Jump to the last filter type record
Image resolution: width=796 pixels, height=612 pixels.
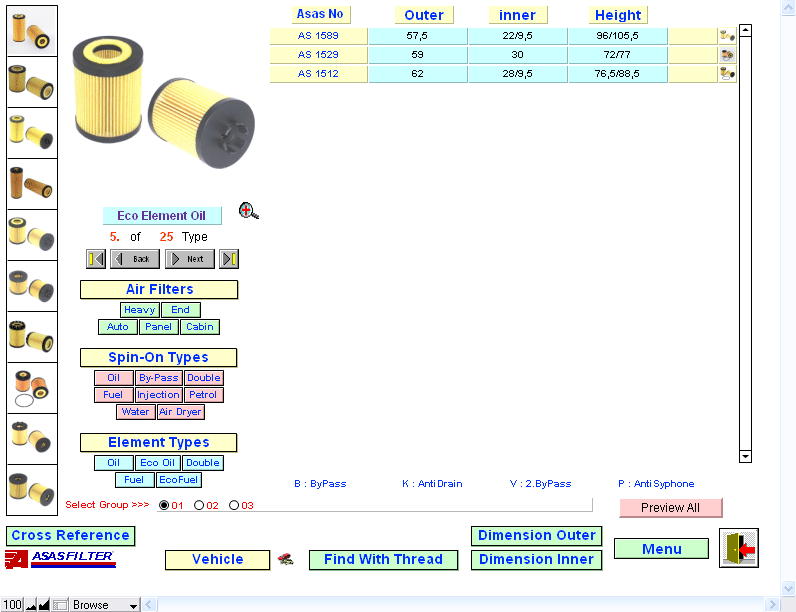[x=229, y=259]
